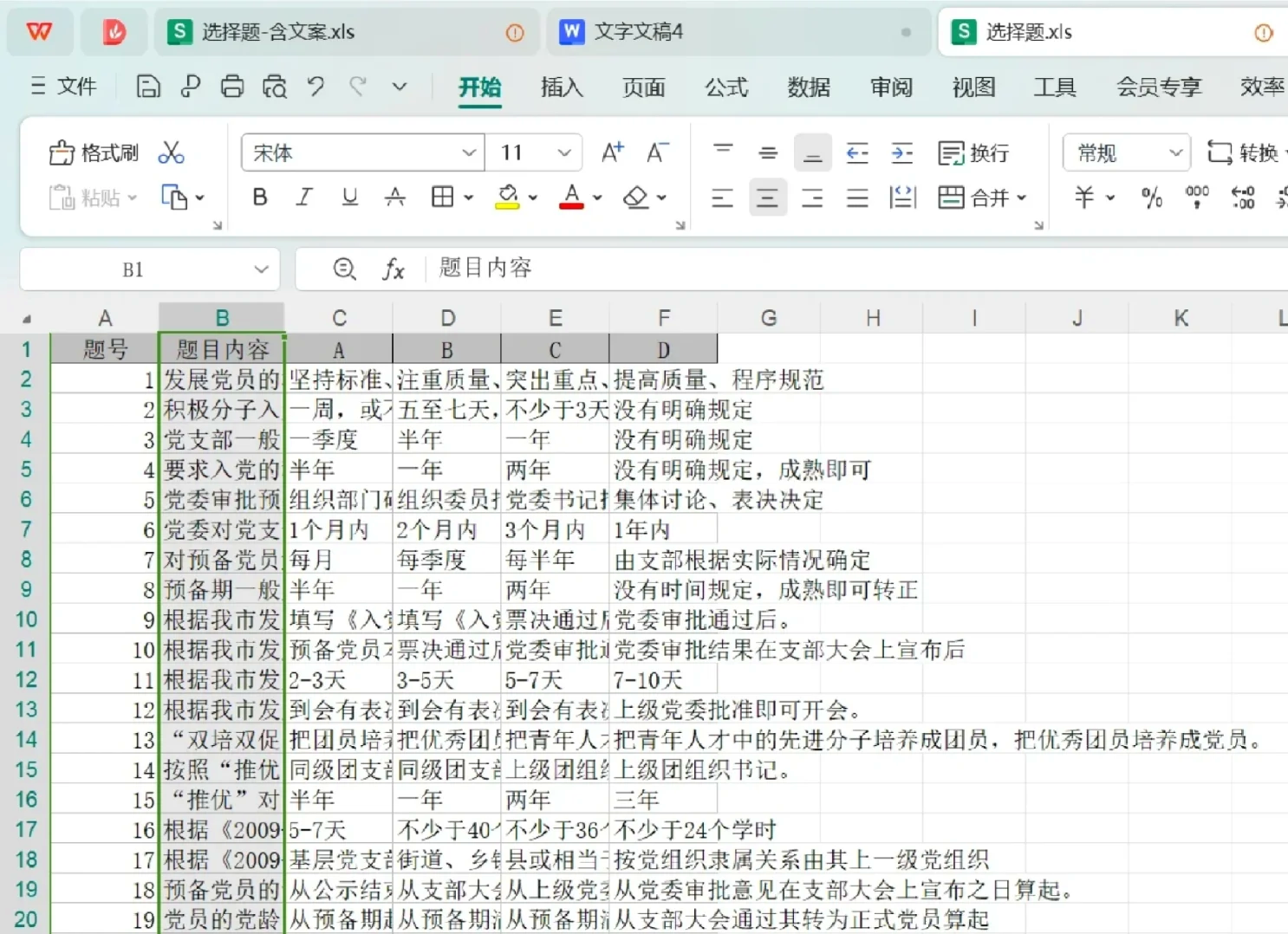Click the percent style icon
Screen dimensions: 1288x934
click(1151, 198)
